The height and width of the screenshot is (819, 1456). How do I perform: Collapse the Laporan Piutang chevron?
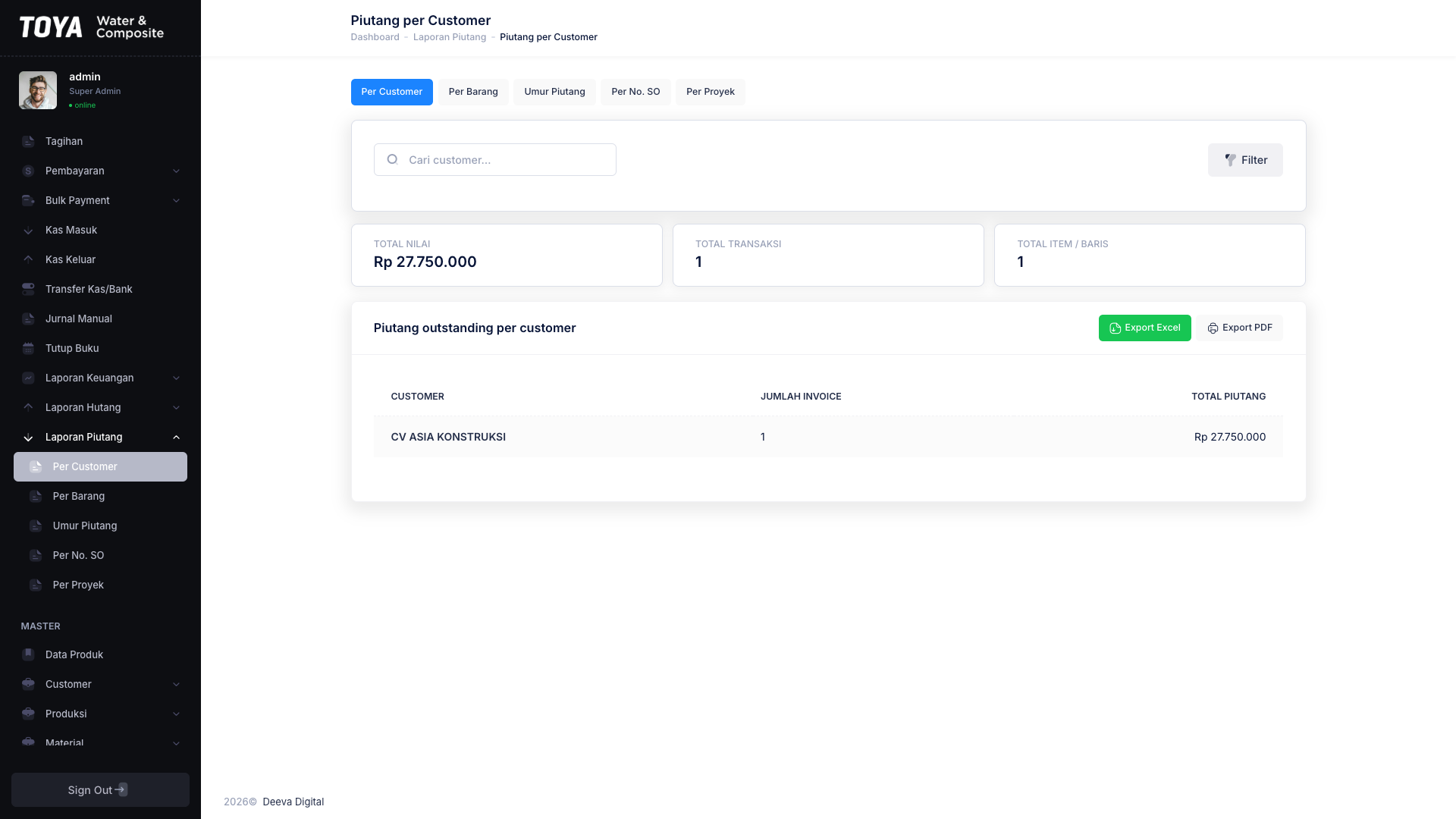tap(176, 438)
